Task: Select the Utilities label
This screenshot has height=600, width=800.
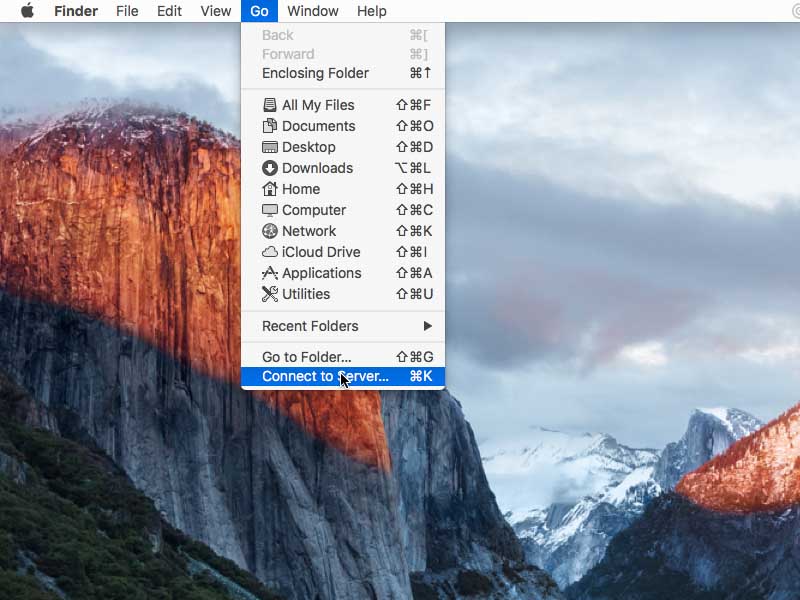Action: coord(306,294)
